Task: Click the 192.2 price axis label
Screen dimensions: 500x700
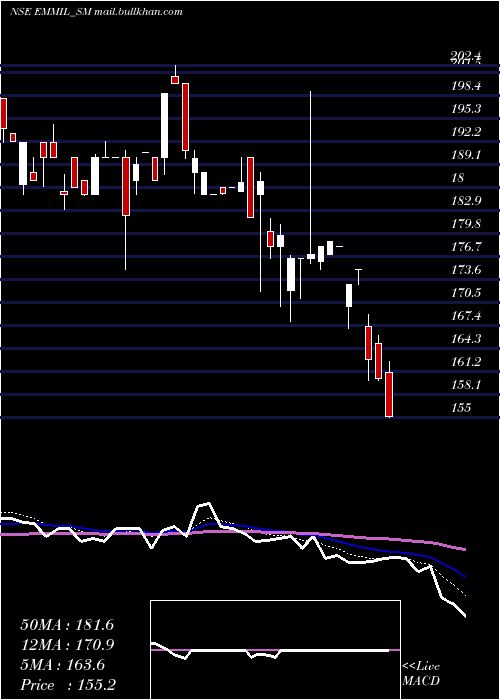Action: point(466,132)
